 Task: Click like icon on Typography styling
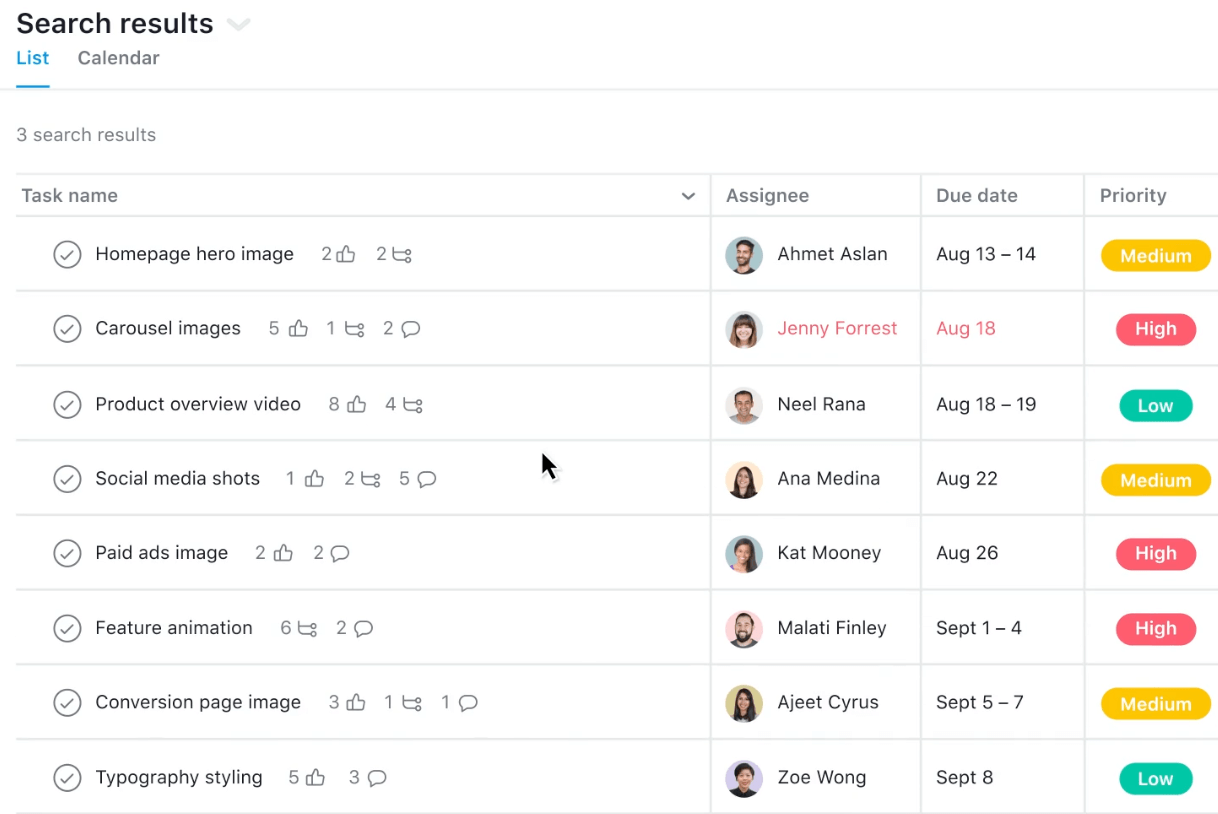(x=315, y=777)
